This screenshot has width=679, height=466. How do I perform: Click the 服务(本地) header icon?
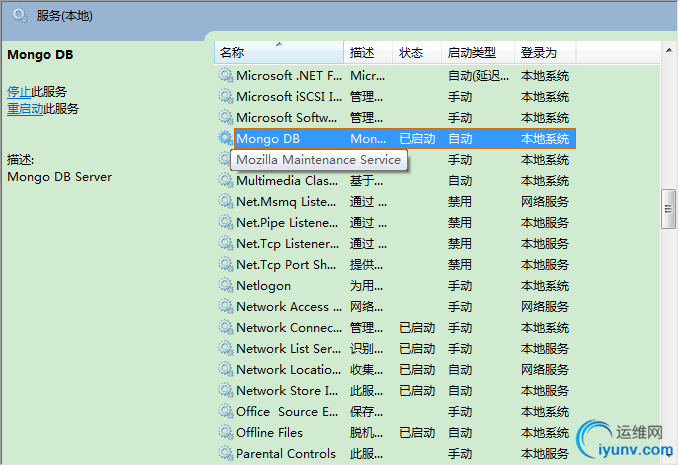[x=20, y=16]
